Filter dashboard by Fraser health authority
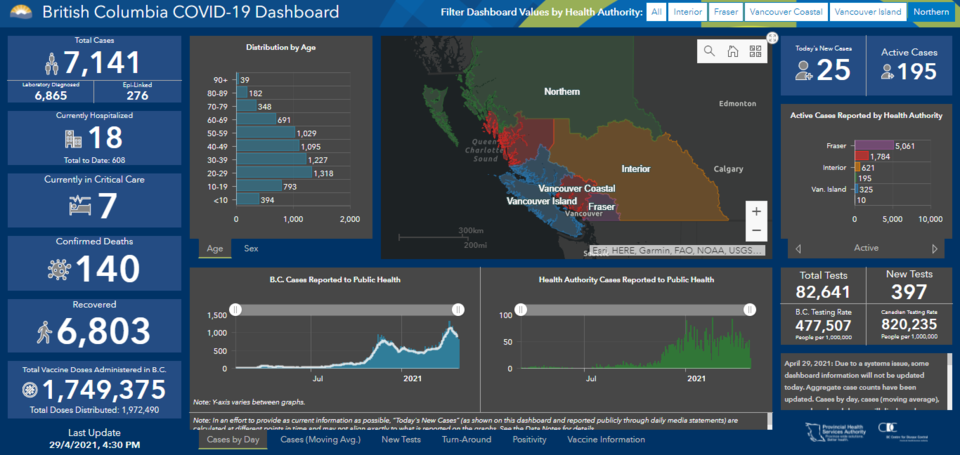This screenshot has width=960, height=455. 726,12
